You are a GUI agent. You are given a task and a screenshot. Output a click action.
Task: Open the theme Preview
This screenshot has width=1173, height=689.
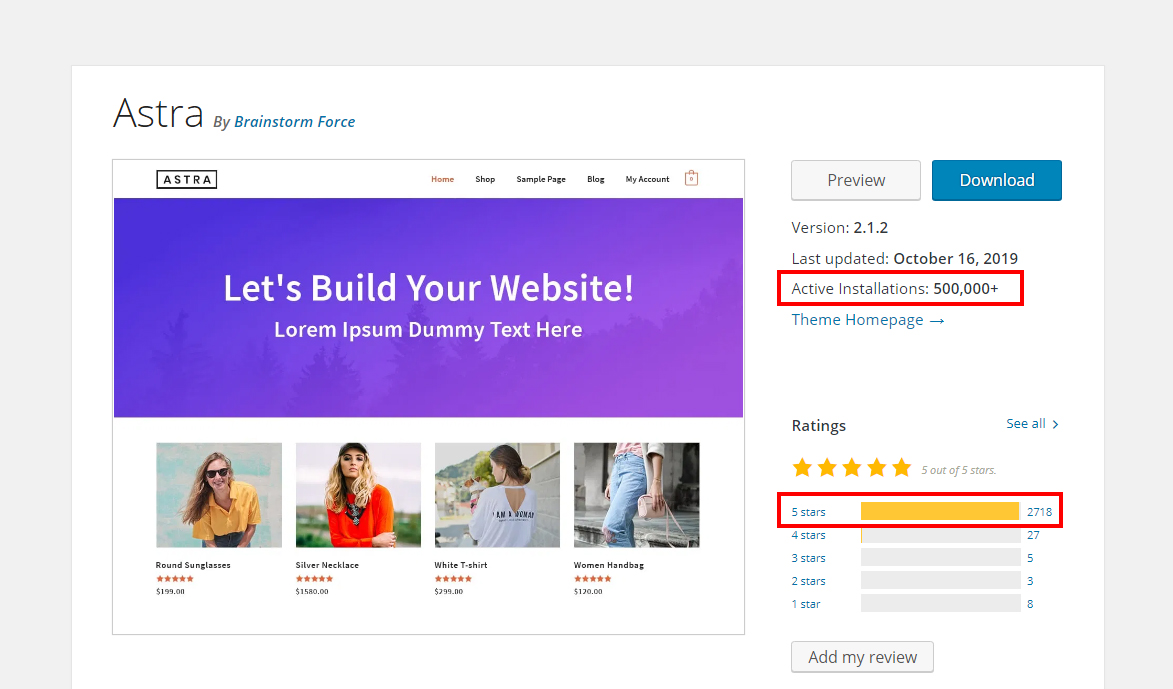click(x=856, y=180)
